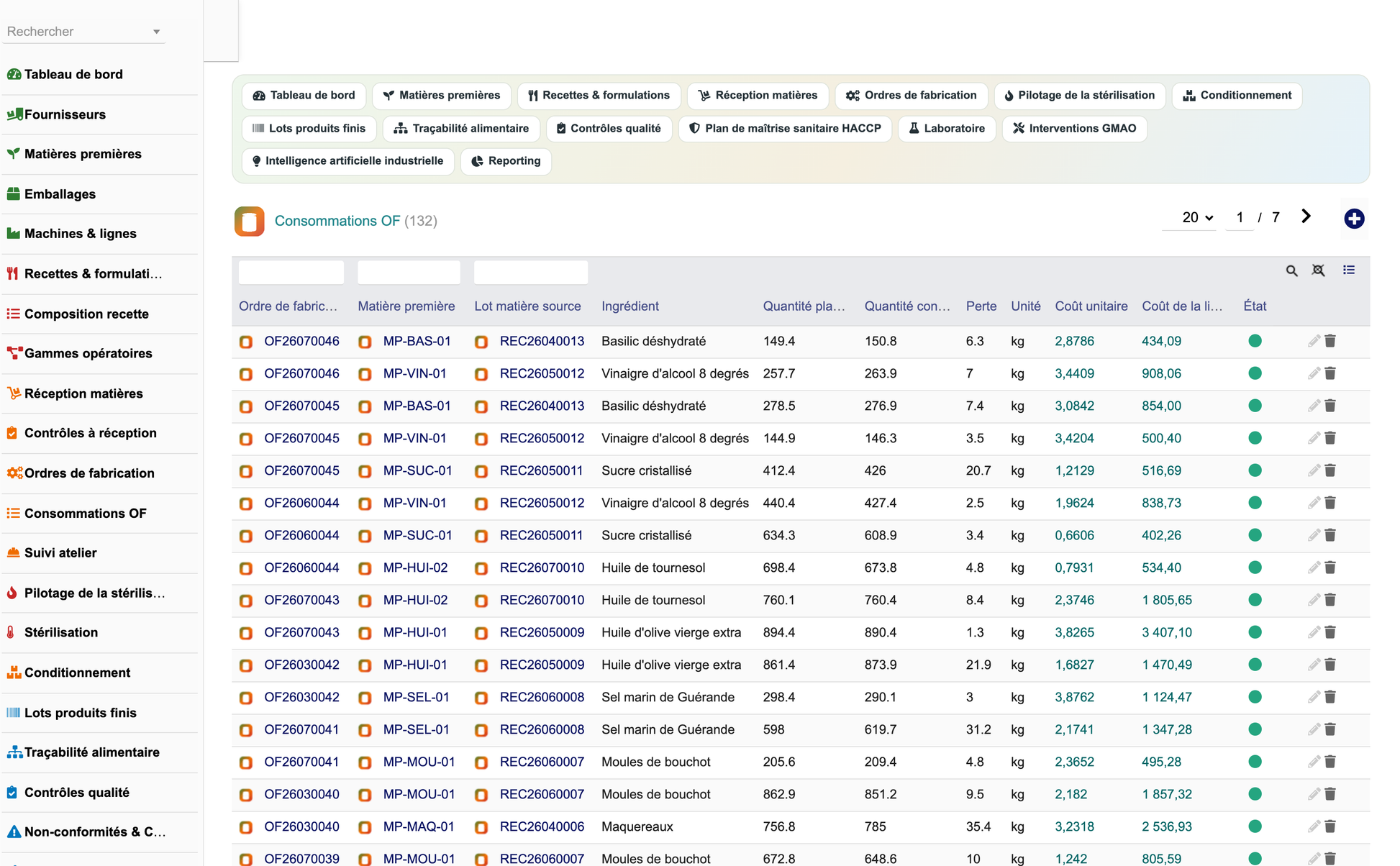The width and height of the screenshot is (1400, 866).
Task: Open the Rechercher dropdown in the sidebar
Action: pos(83,32)
